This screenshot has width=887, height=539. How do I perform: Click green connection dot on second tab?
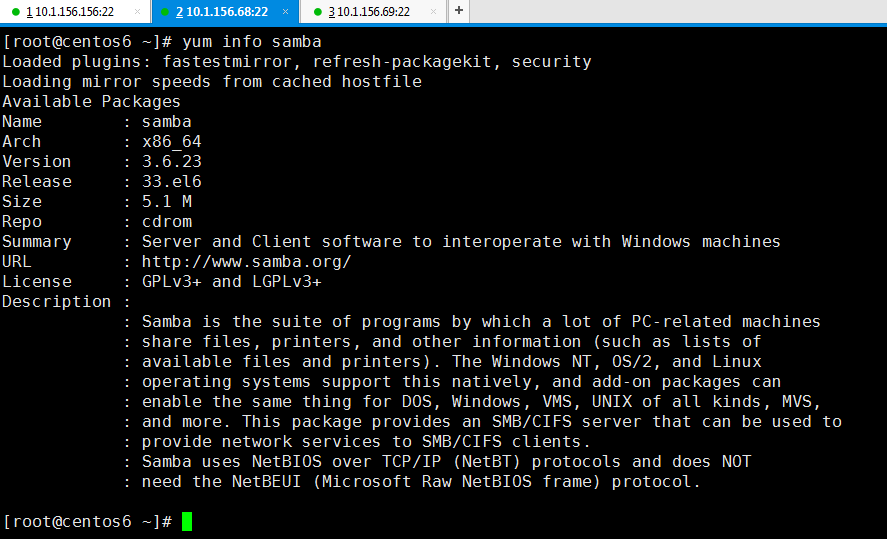[165, 12]
